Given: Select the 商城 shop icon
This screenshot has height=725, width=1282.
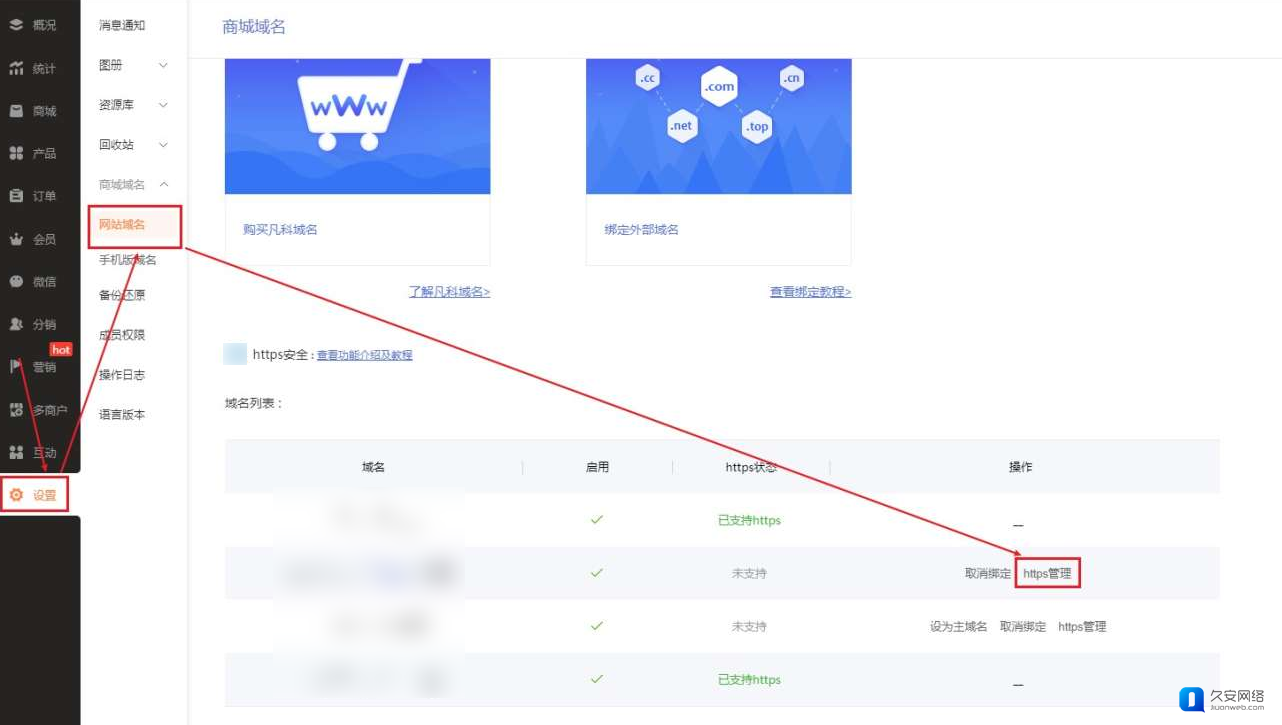Looking at the screenshot, I should point(16,111).
